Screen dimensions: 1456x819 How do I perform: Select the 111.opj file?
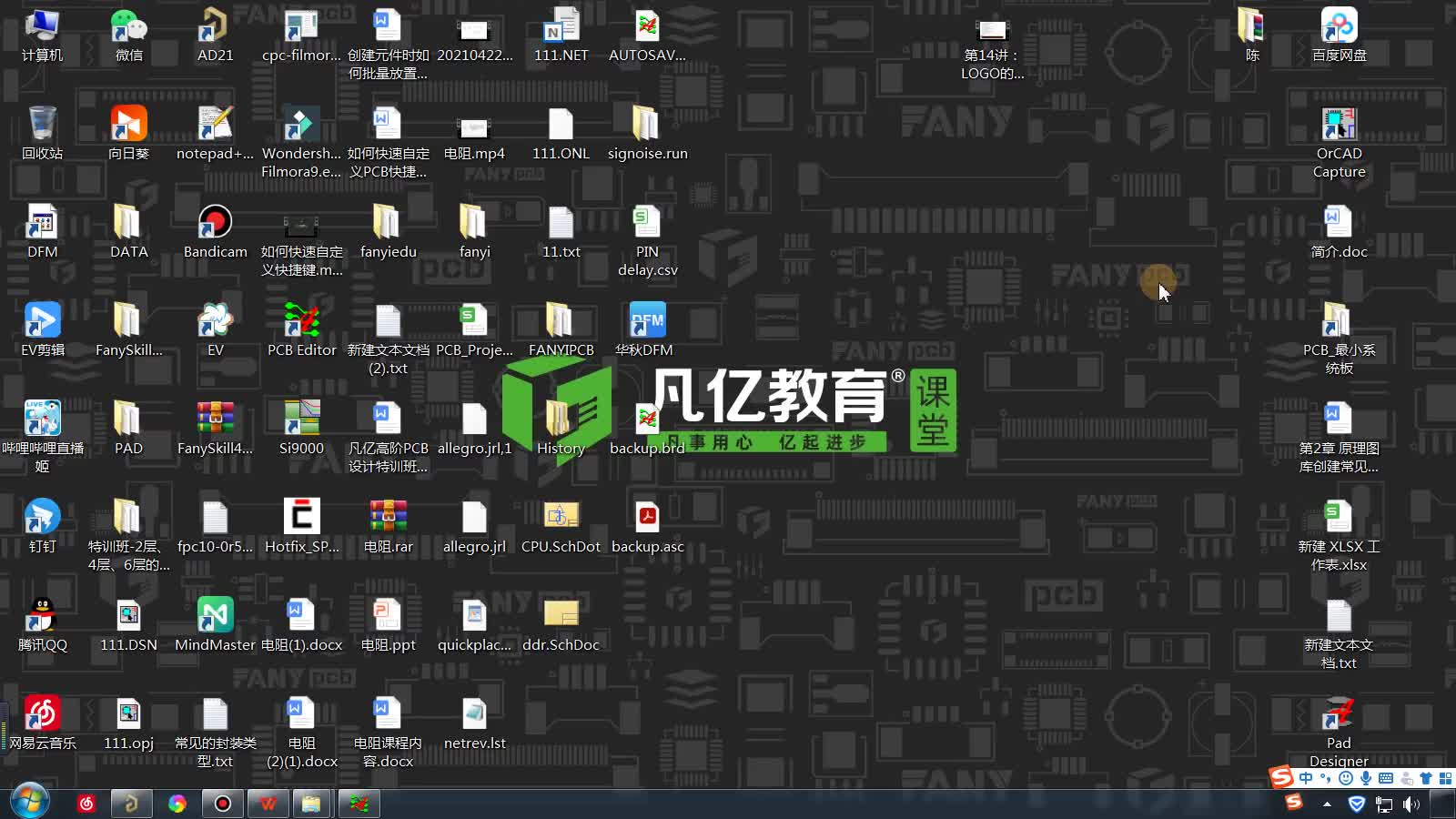click(x=128, y=723)
